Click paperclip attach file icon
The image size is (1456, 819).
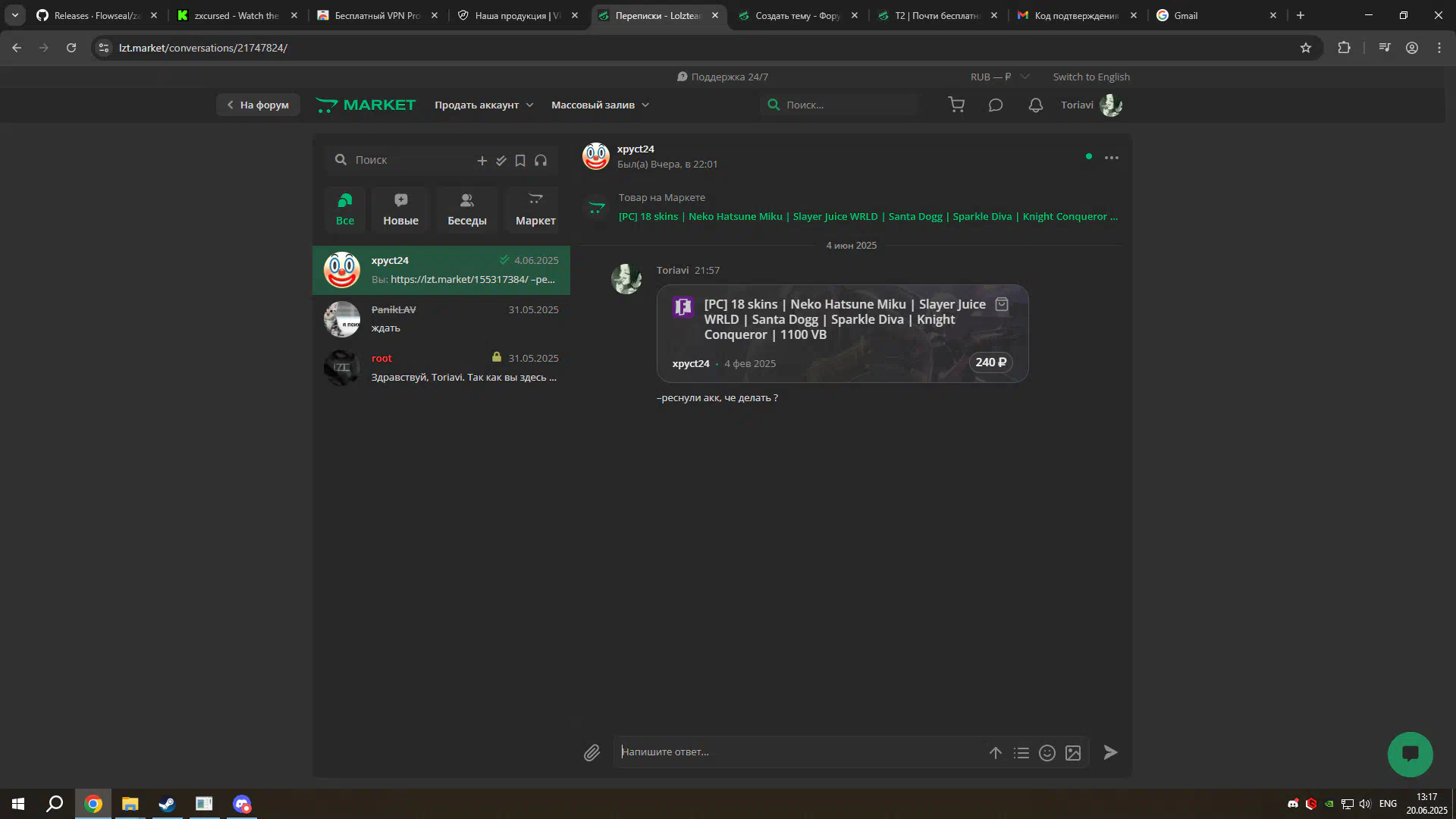click(591, 752)
